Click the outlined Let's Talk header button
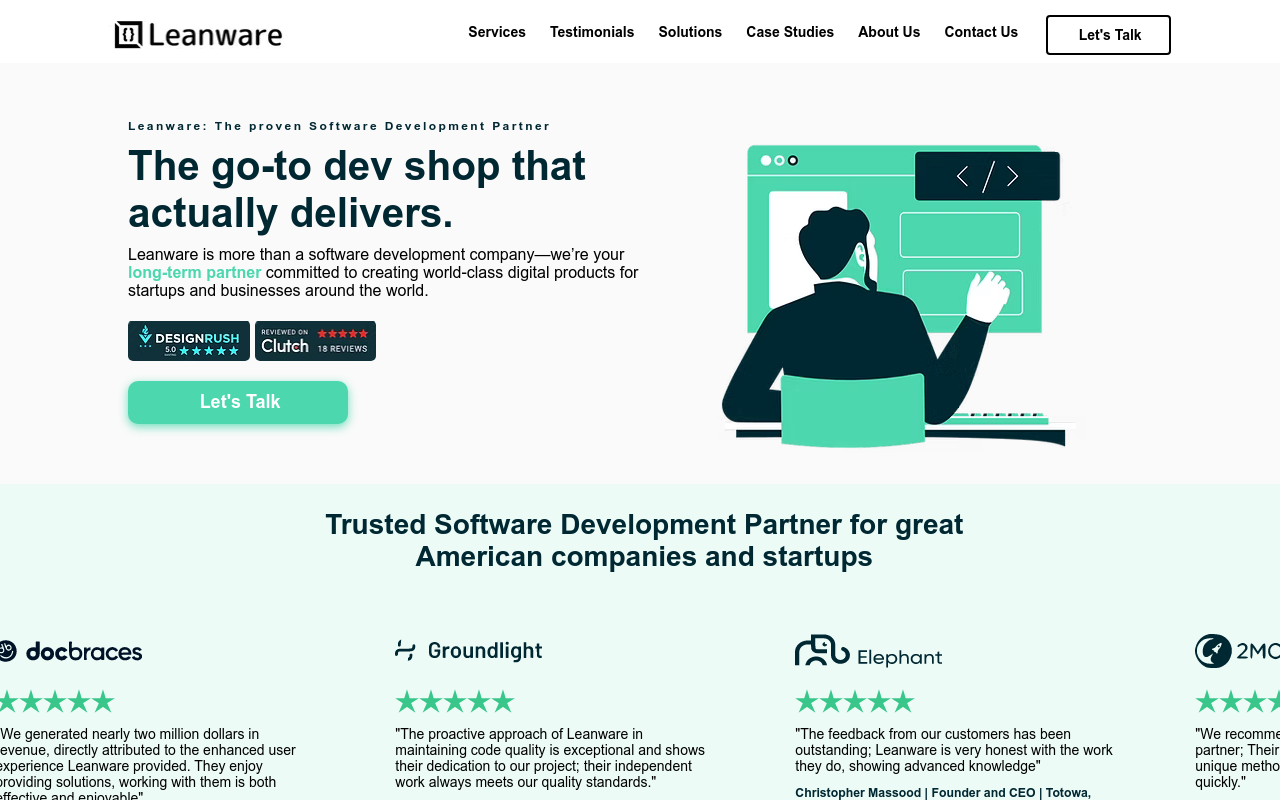This screenshot has height=800, width=1280. pos(1108,35)
